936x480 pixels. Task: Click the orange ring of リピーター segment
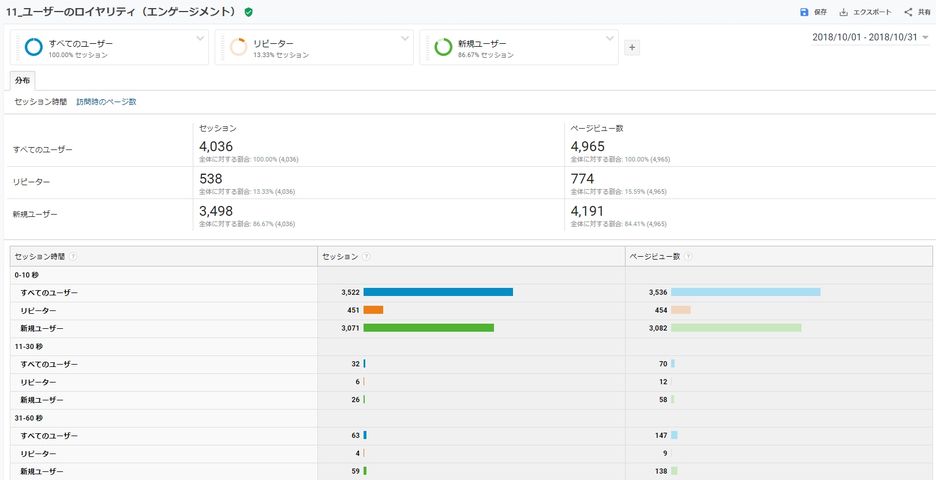click(238, 47)
